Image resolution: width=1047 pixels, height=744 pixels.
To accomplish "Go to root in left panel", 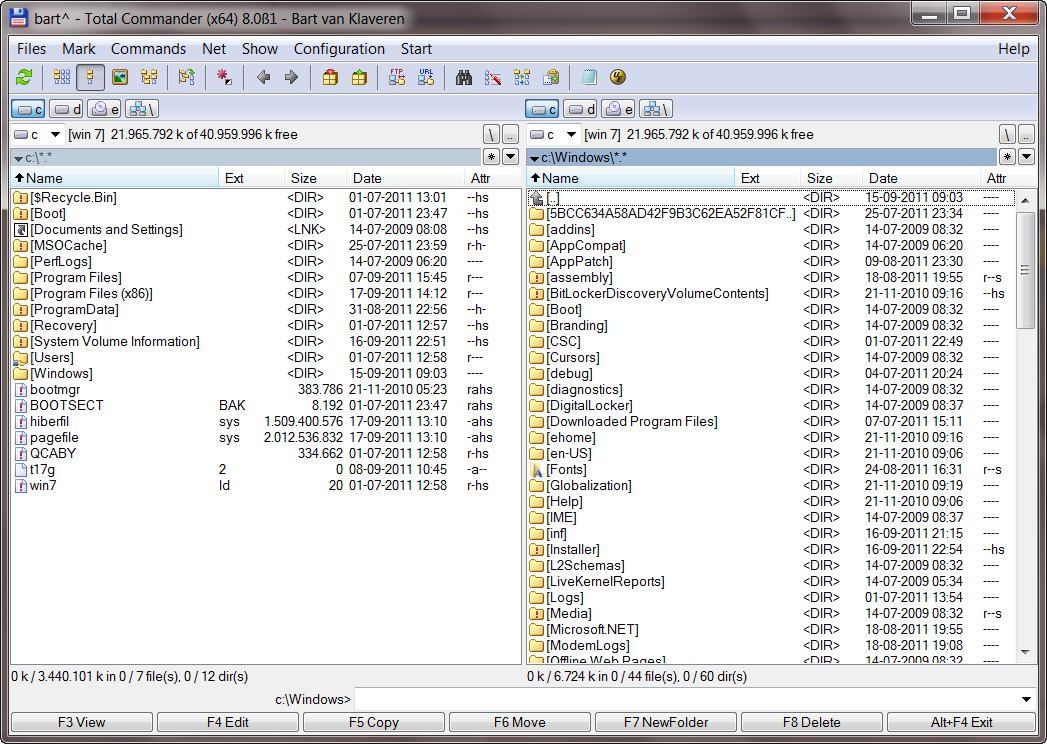I will (x=491, y=135).
